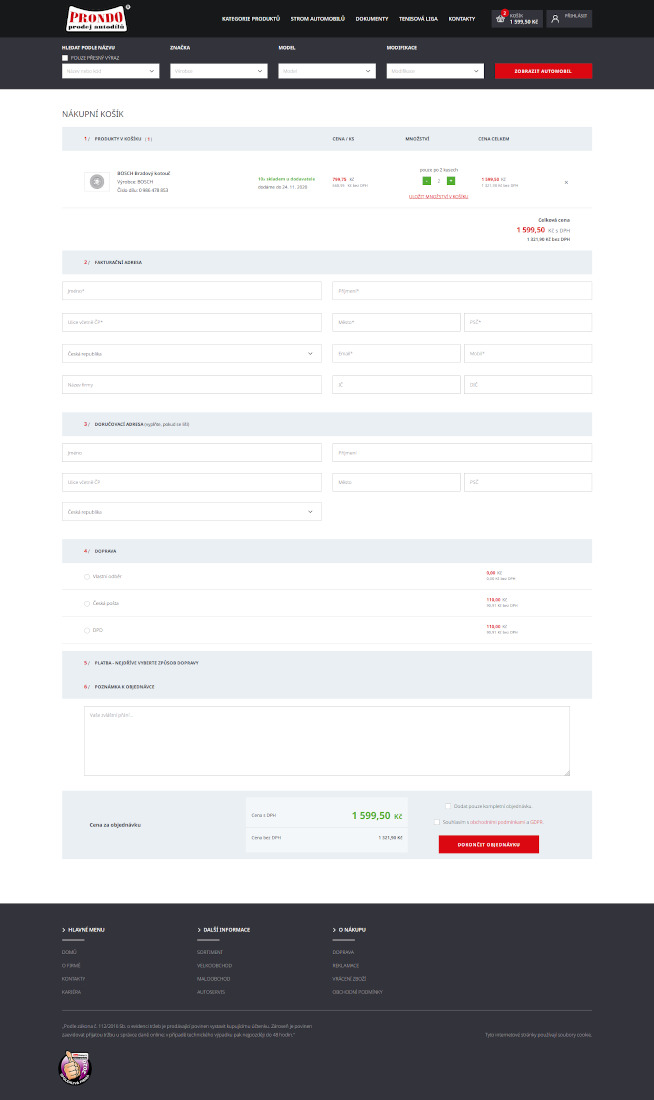The image size is (654, 1100).
Task: Select 'Česká pošta' delivery option
Action: pyautogui.click(x=87, y=603)
